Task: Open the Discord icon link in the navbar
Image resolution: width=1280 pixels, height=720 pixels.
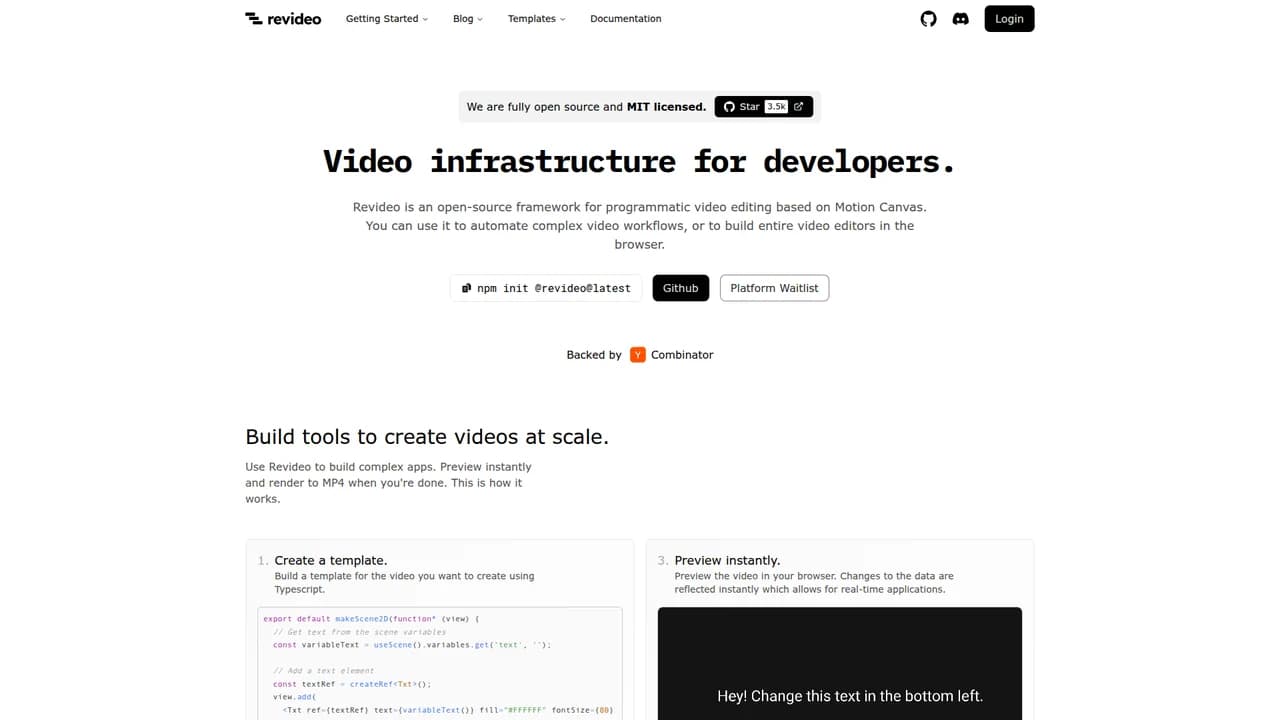Action: pos(961,18)
